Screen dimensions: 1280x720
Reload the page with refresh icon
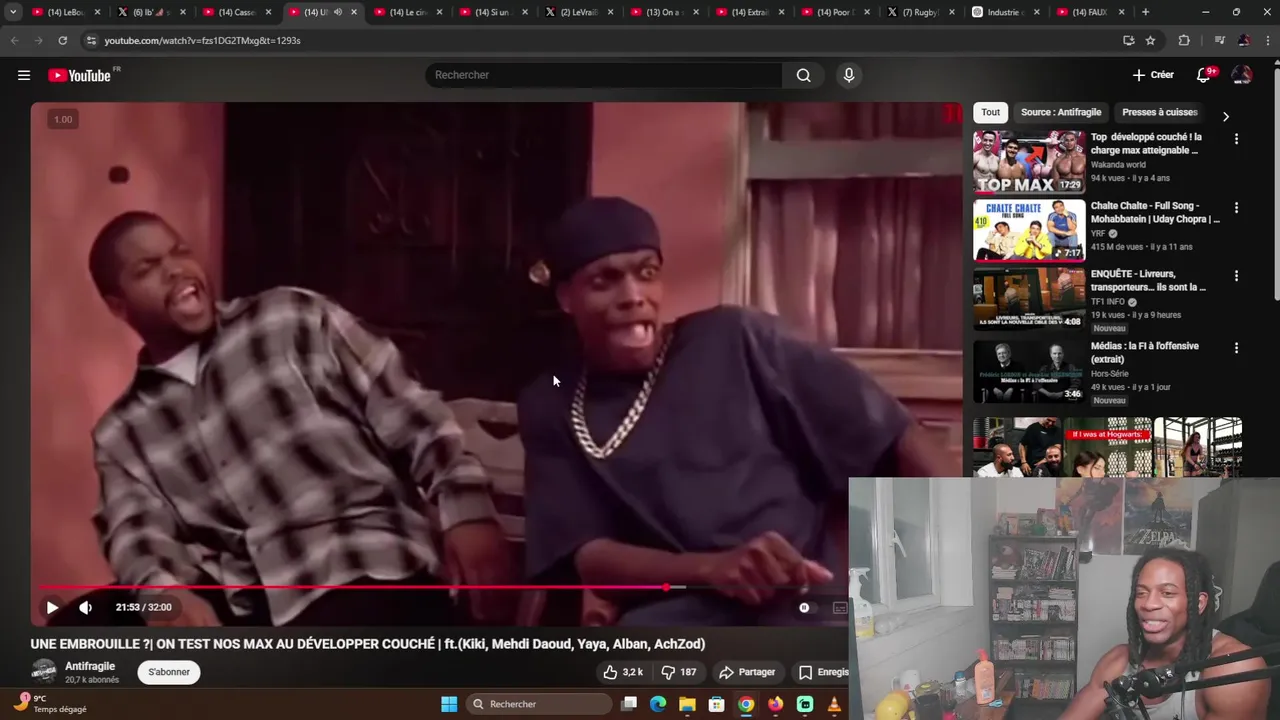(62, 40)
